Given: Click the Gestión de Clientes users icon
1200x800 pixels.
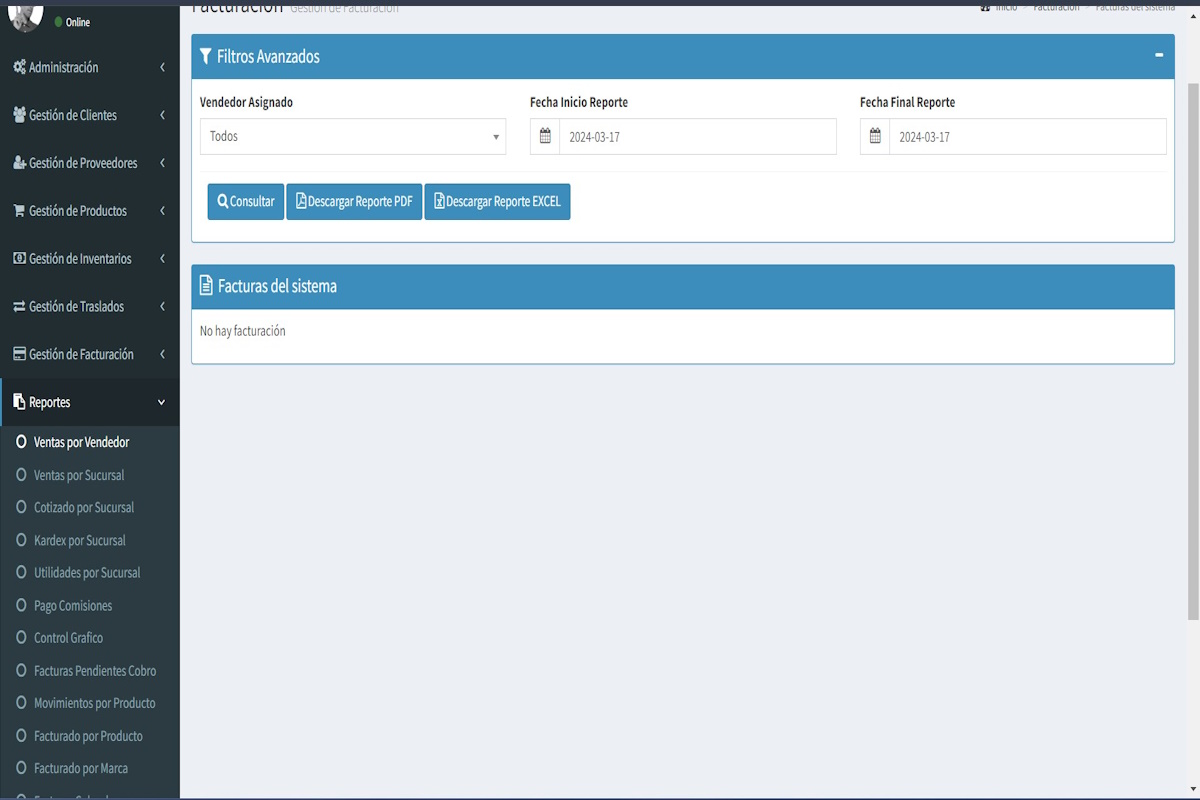Looking at the screenshot, I should coord(19,115).
